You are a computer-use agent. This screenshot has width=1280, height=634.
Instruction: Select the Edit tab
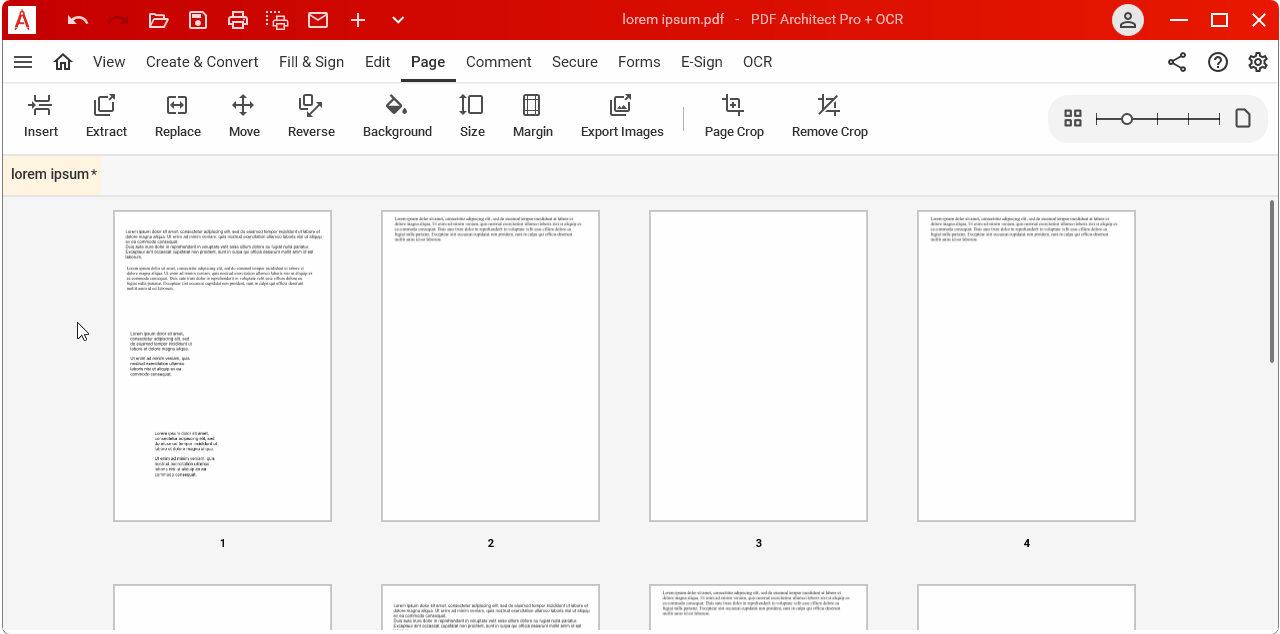coord(378,62)
